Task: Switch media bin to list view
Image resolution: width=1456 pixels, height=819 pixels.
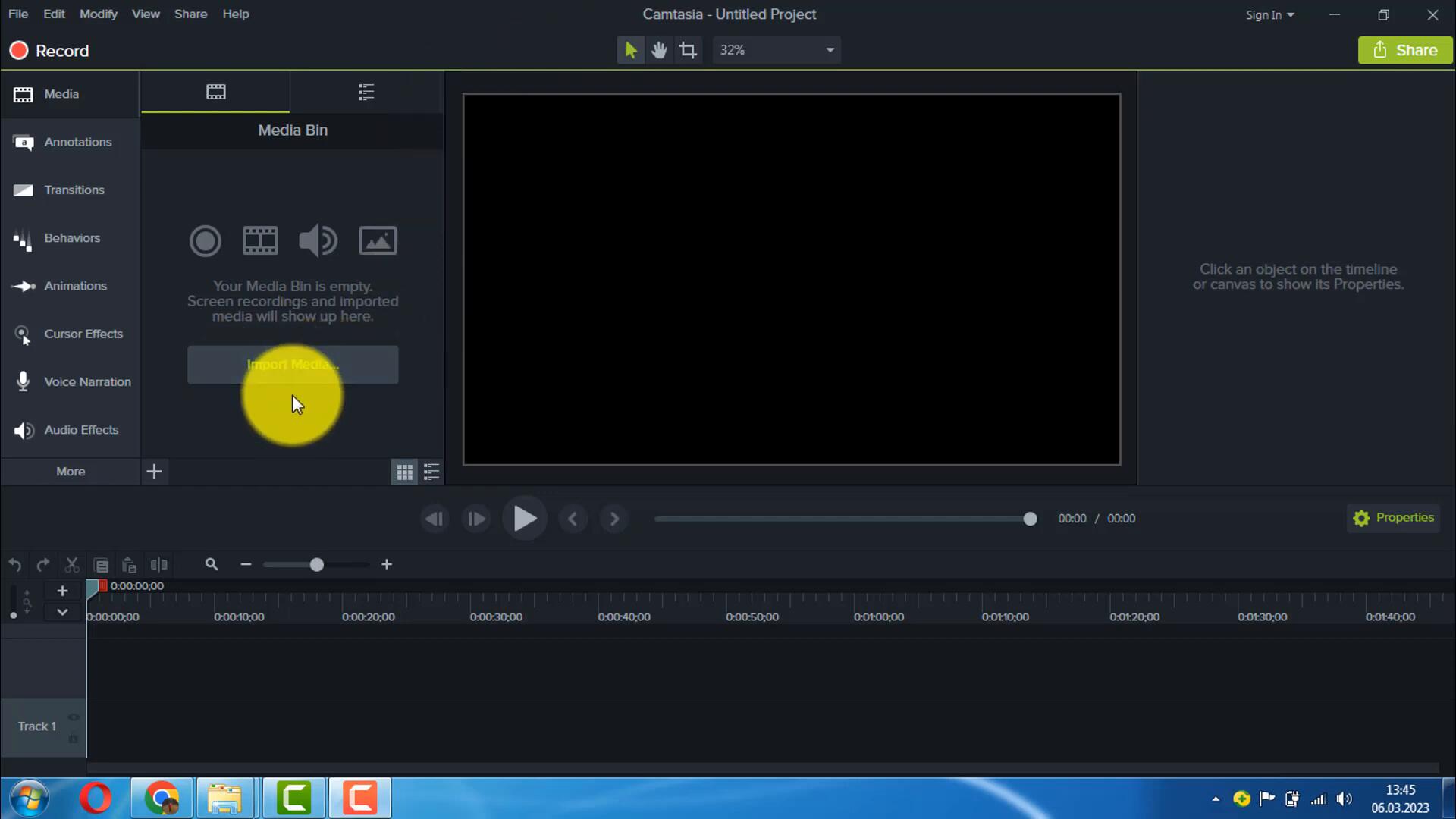Action: (431, 472)
